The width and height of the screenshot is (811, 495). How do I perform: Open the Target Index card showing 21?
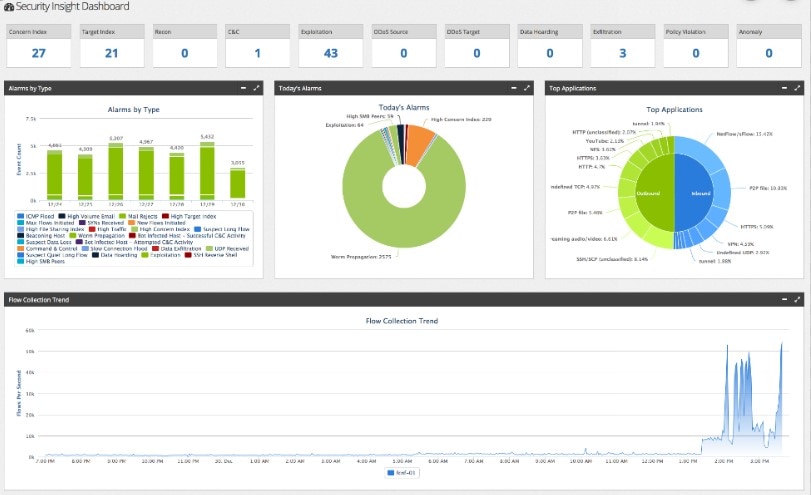[112, 46]
